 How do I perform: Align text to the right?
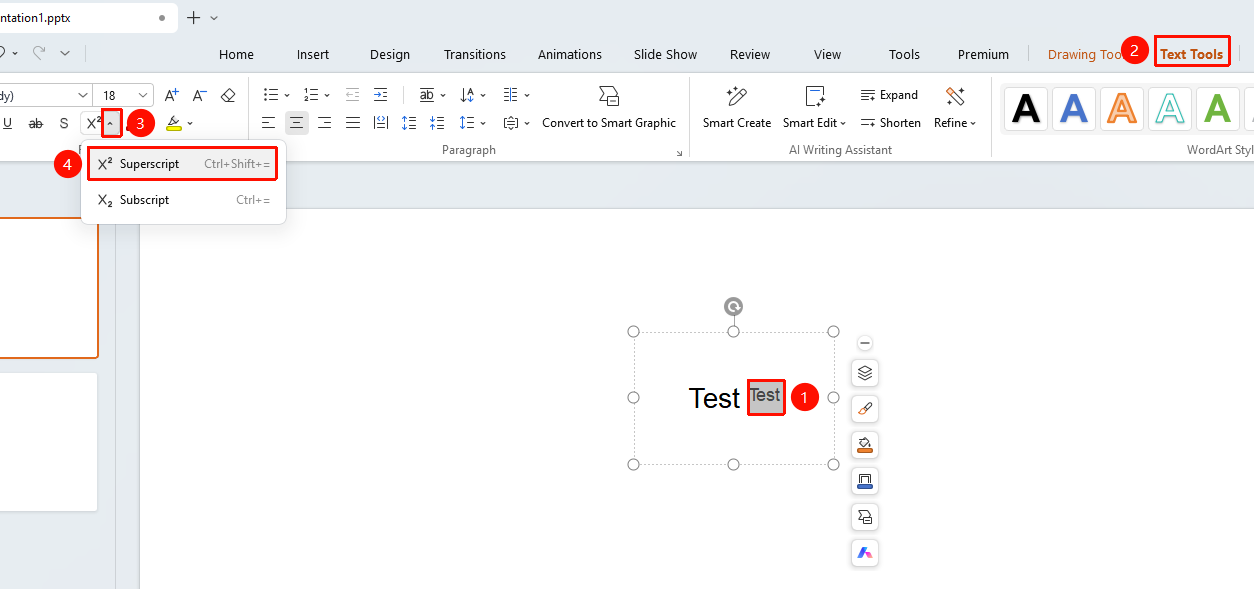click(324, 123)
